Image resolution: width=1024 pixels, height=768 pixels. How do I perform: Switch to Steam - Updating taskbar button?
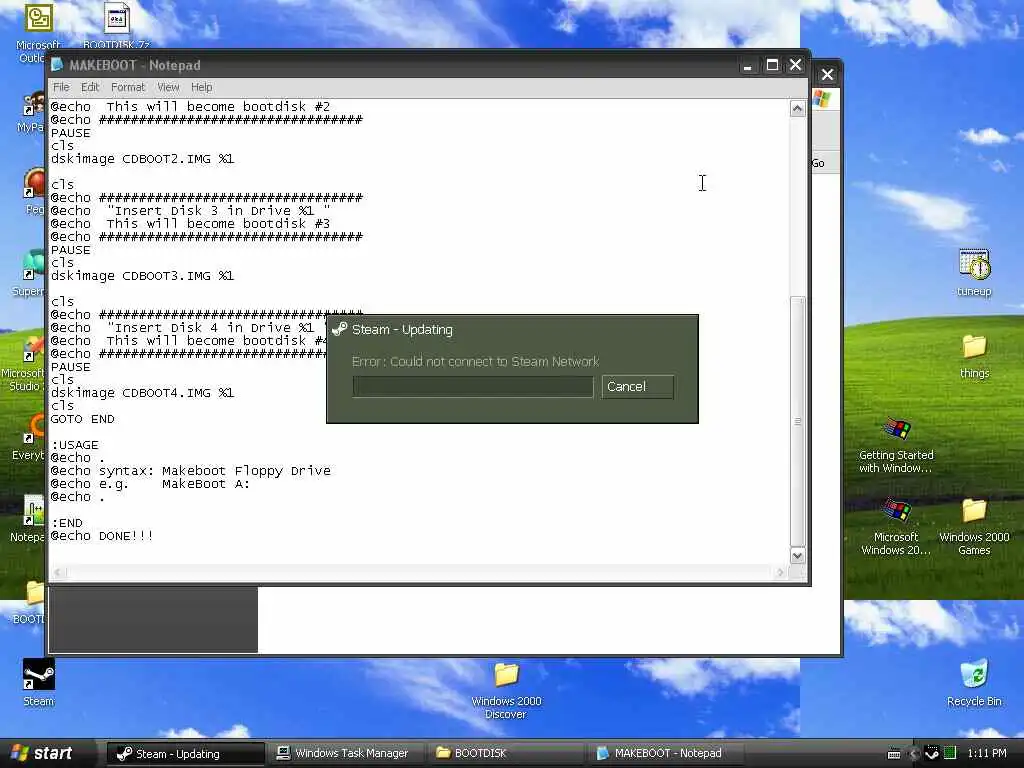(x=185, y=754)
